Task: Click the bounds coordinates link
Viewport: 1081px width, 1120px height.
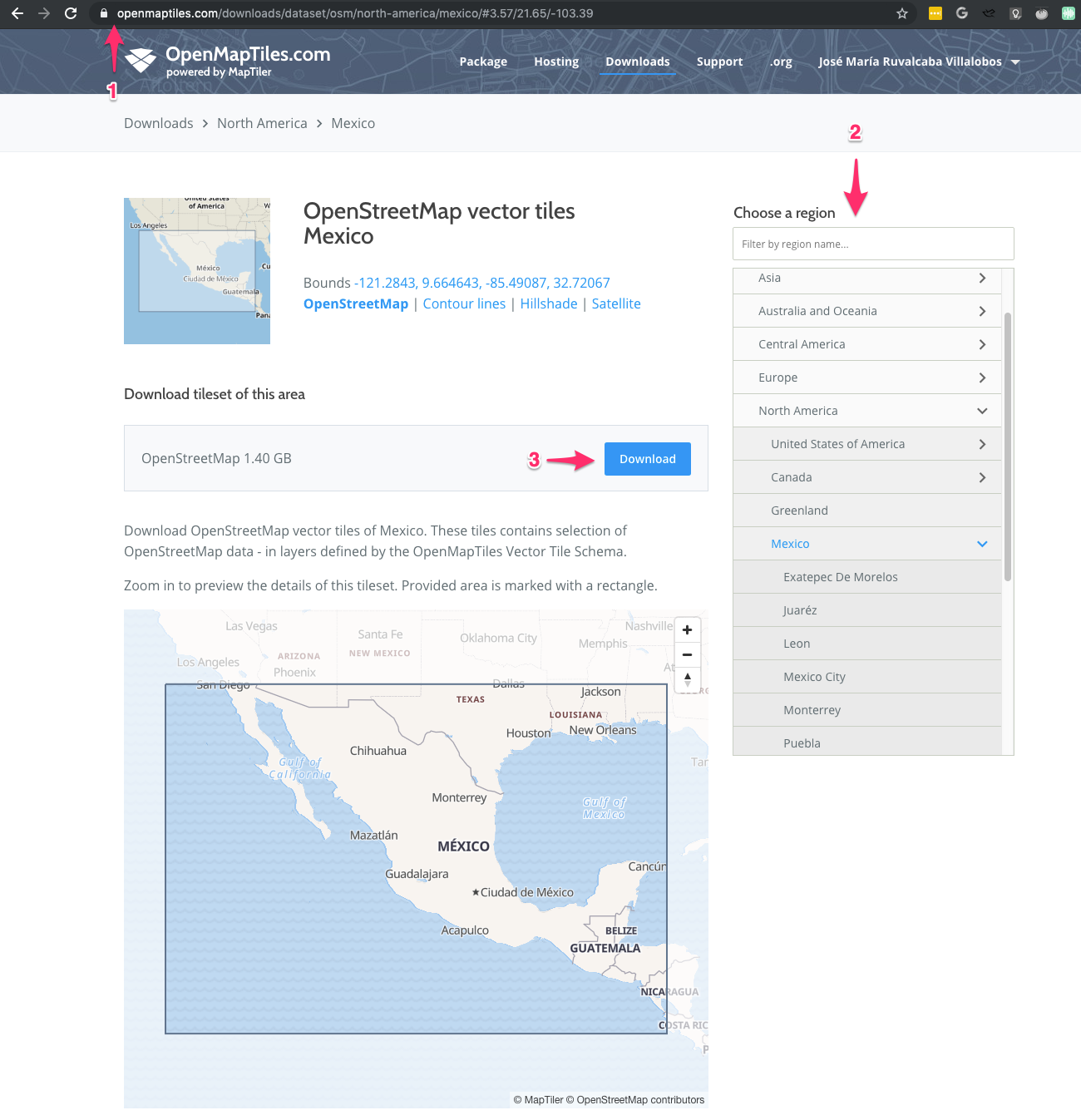Action: 484,283
